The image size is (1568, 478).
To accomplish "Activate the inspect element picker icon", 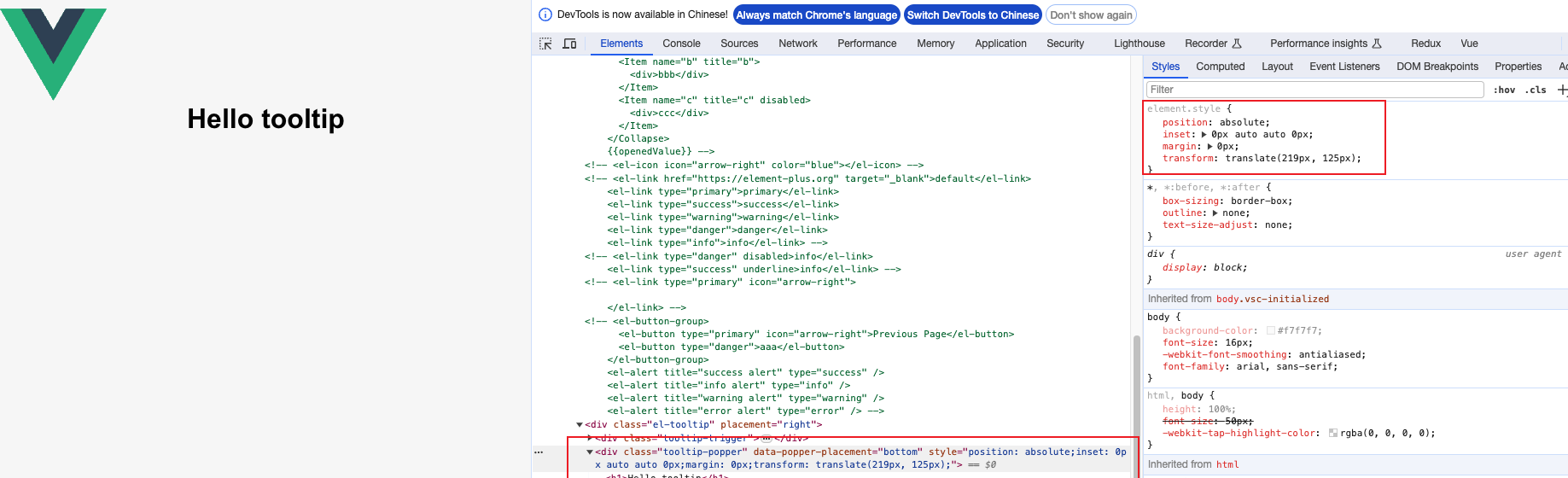I will click(x=545, y=44).
